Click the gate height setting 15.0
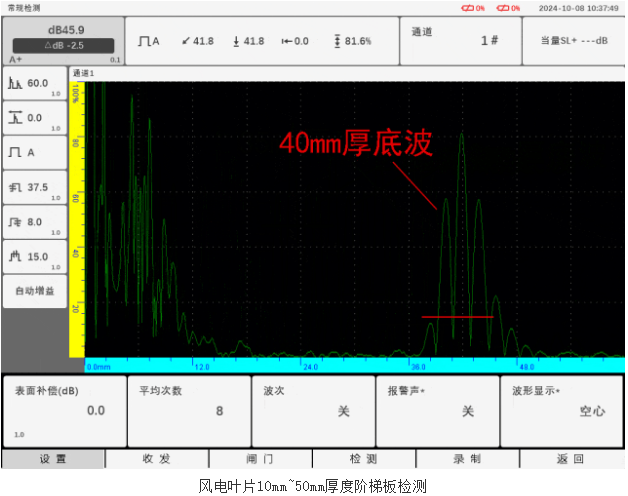 [35, 257]
